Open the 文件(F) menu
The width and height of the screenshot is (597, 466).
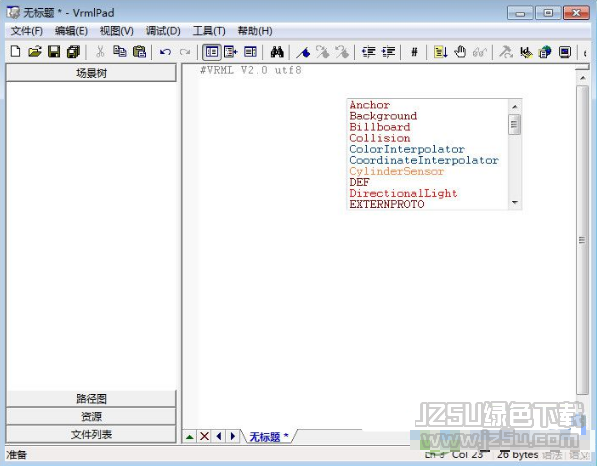(26, 31)
